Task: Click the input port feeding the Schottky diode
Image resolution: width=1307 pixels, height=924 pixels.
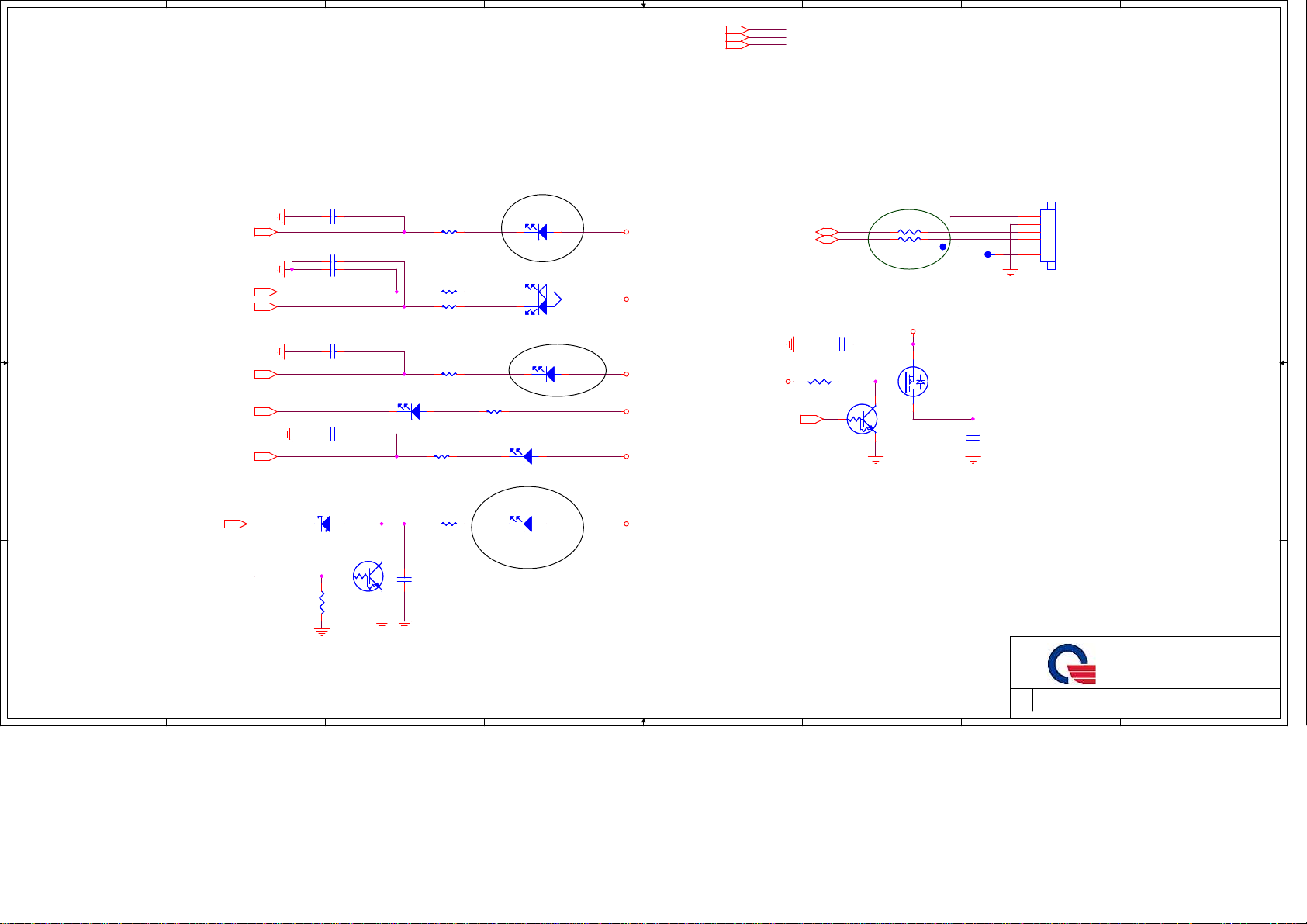Action: [236, 524]
